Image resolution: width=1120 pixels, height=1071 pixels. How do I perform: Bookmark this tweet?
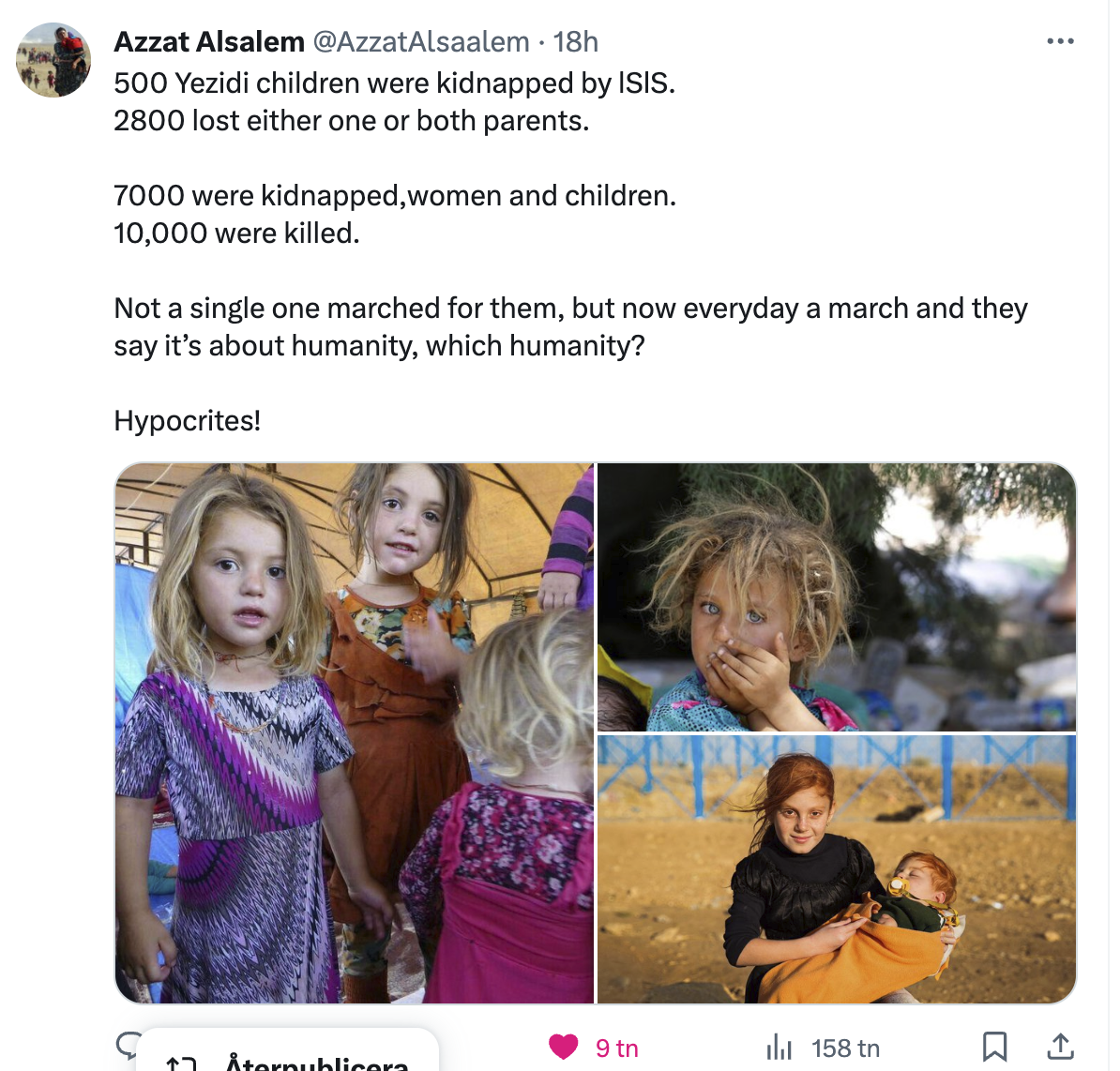click(x=994, y=1047)
